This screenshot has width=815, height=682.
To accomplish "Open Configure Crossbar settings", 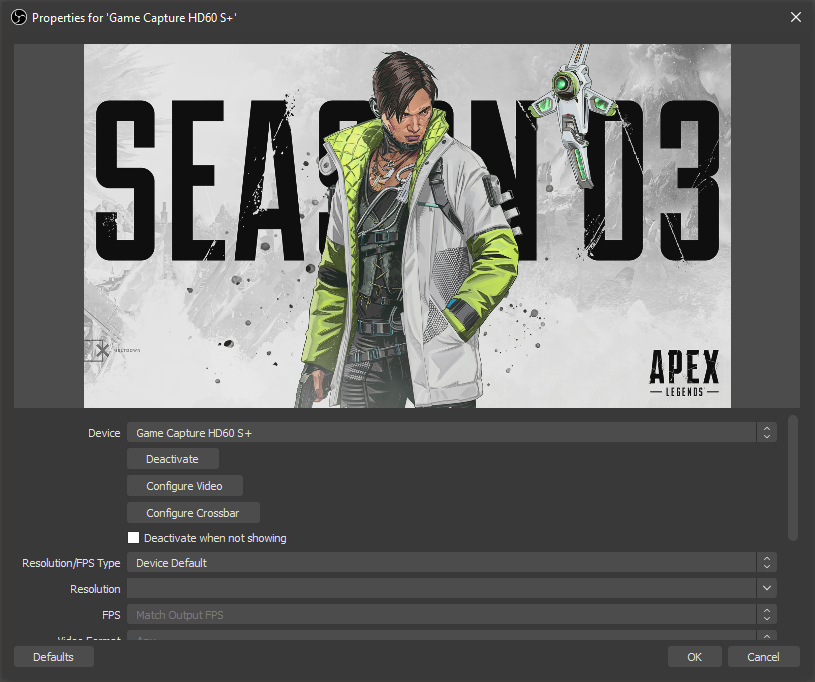I will (x=193, y=513).
